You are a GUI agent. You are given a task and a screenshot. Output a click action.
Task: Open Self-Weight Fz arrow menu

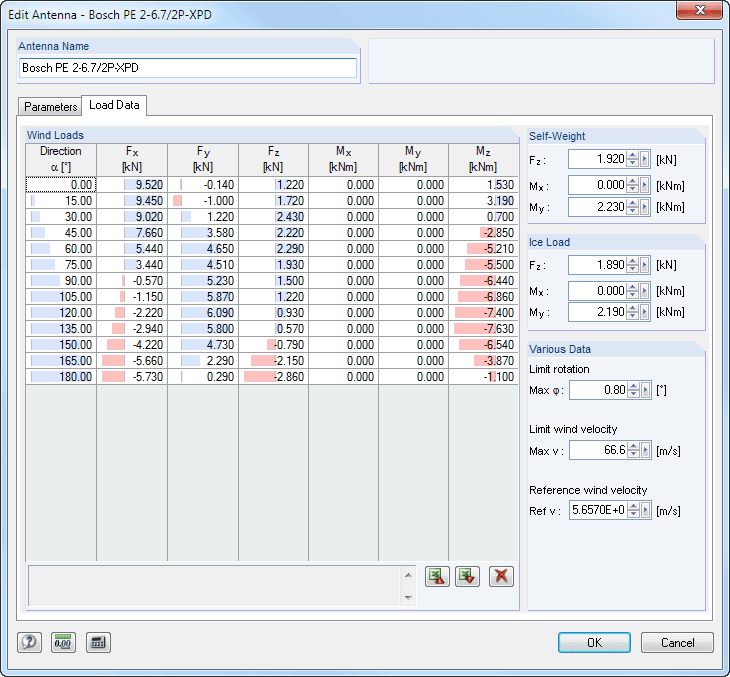click(x=645, y=159)
